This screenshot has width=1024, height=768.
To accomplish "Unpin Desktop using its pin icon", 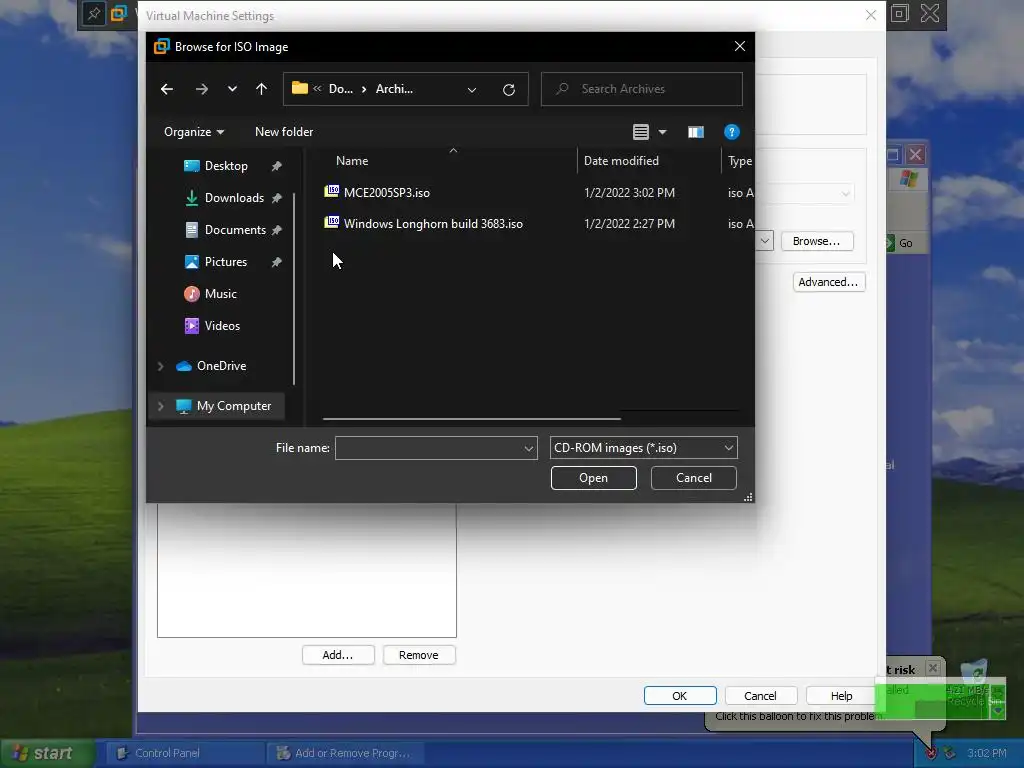I will 276,166.
